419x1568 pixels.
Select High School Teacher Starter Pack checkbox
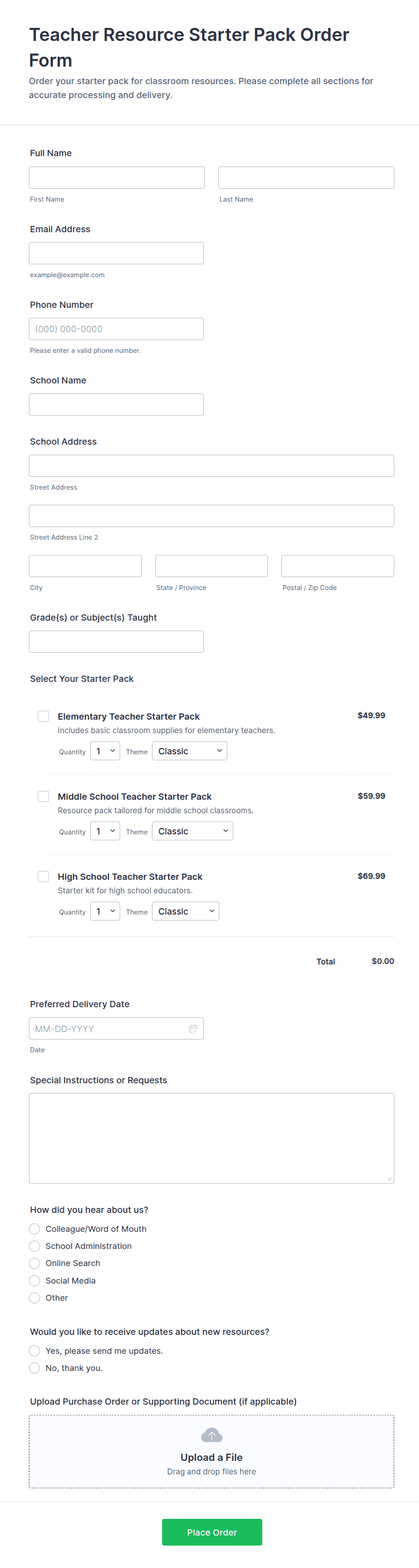click(x=43, y=877)
